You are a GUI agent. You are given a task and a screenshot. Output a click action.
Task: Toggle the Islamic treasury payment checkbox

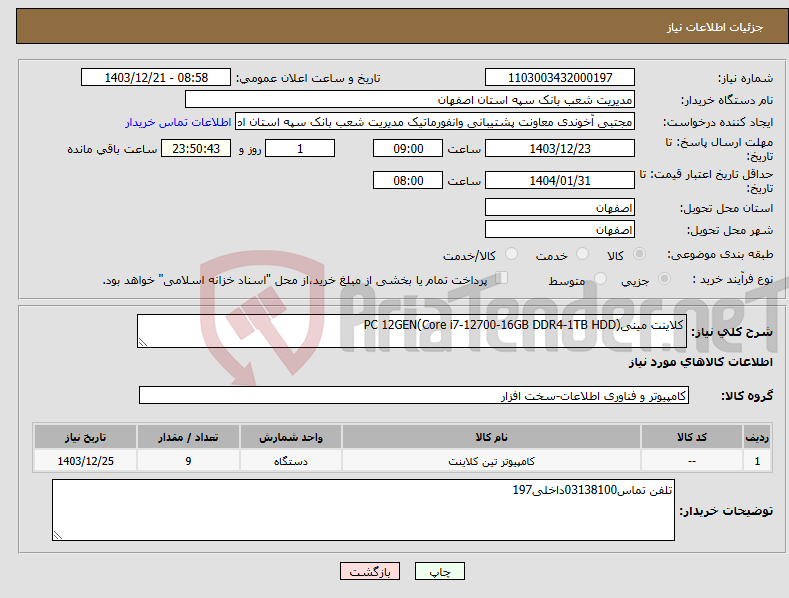pyautogui.click(x=502, y=278)
